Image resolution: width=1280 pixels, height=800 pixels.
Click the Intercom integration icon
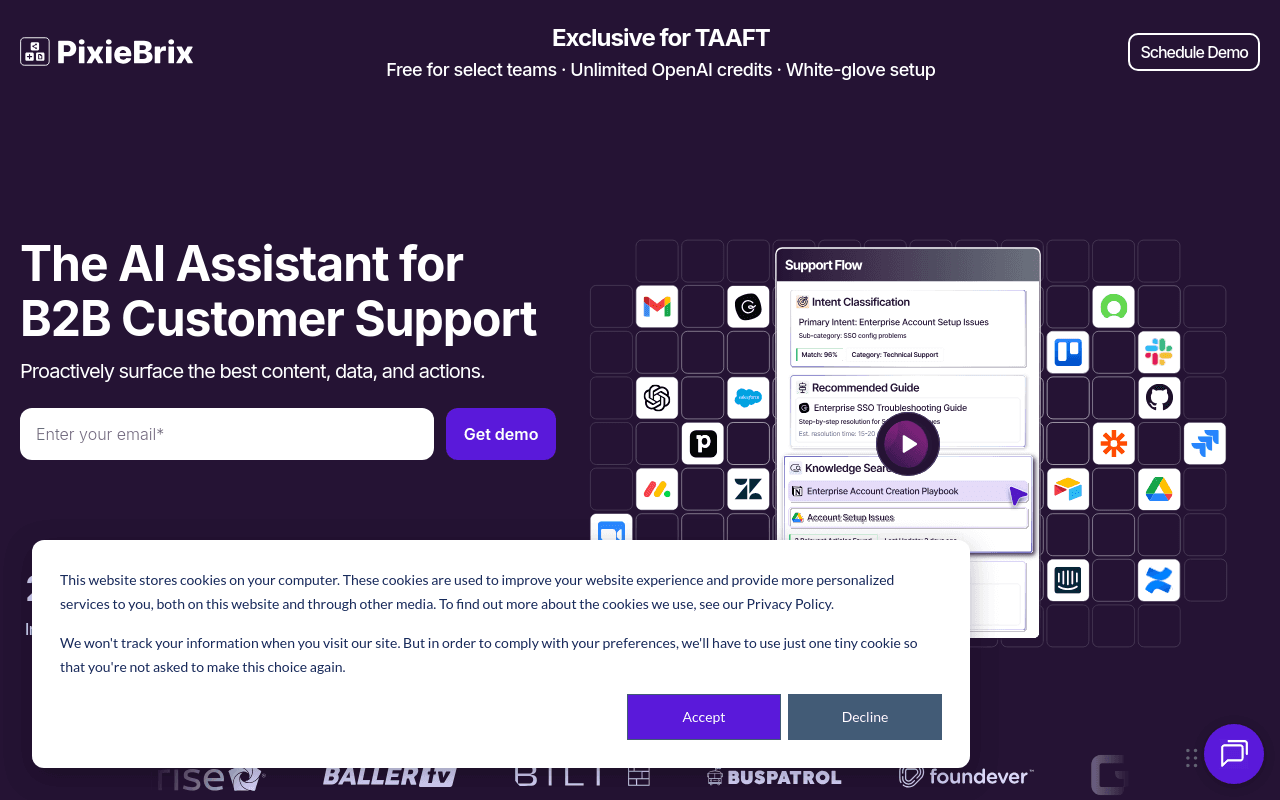tap(1068, 580)
